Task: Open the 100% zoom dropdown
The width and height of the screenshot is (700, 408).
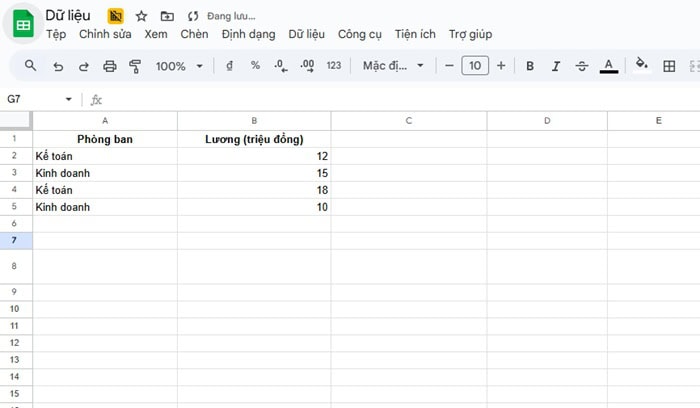Action: point(179,66)
